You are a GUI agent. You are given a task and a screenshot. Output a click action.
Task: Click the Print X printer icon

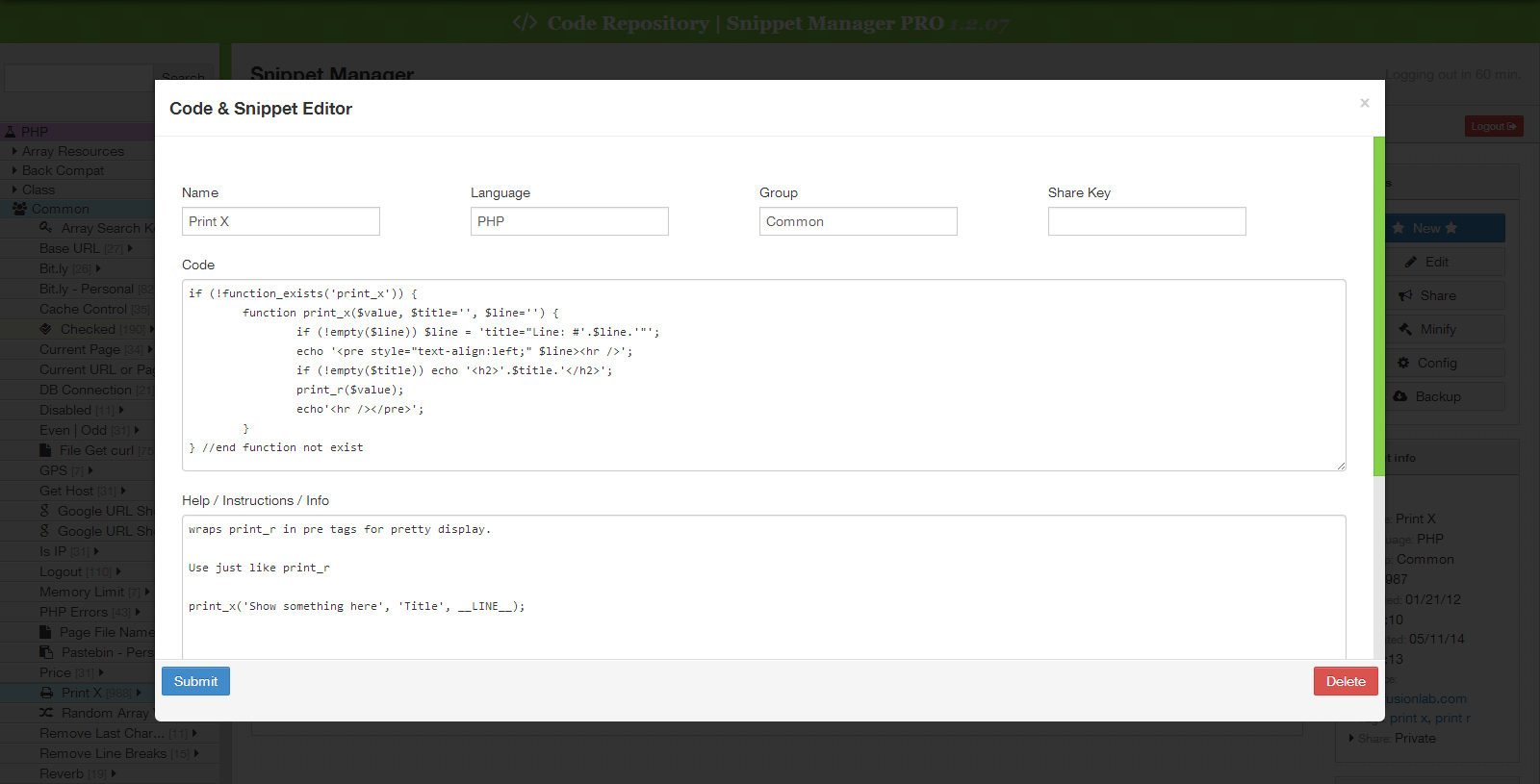pos(46,693)
